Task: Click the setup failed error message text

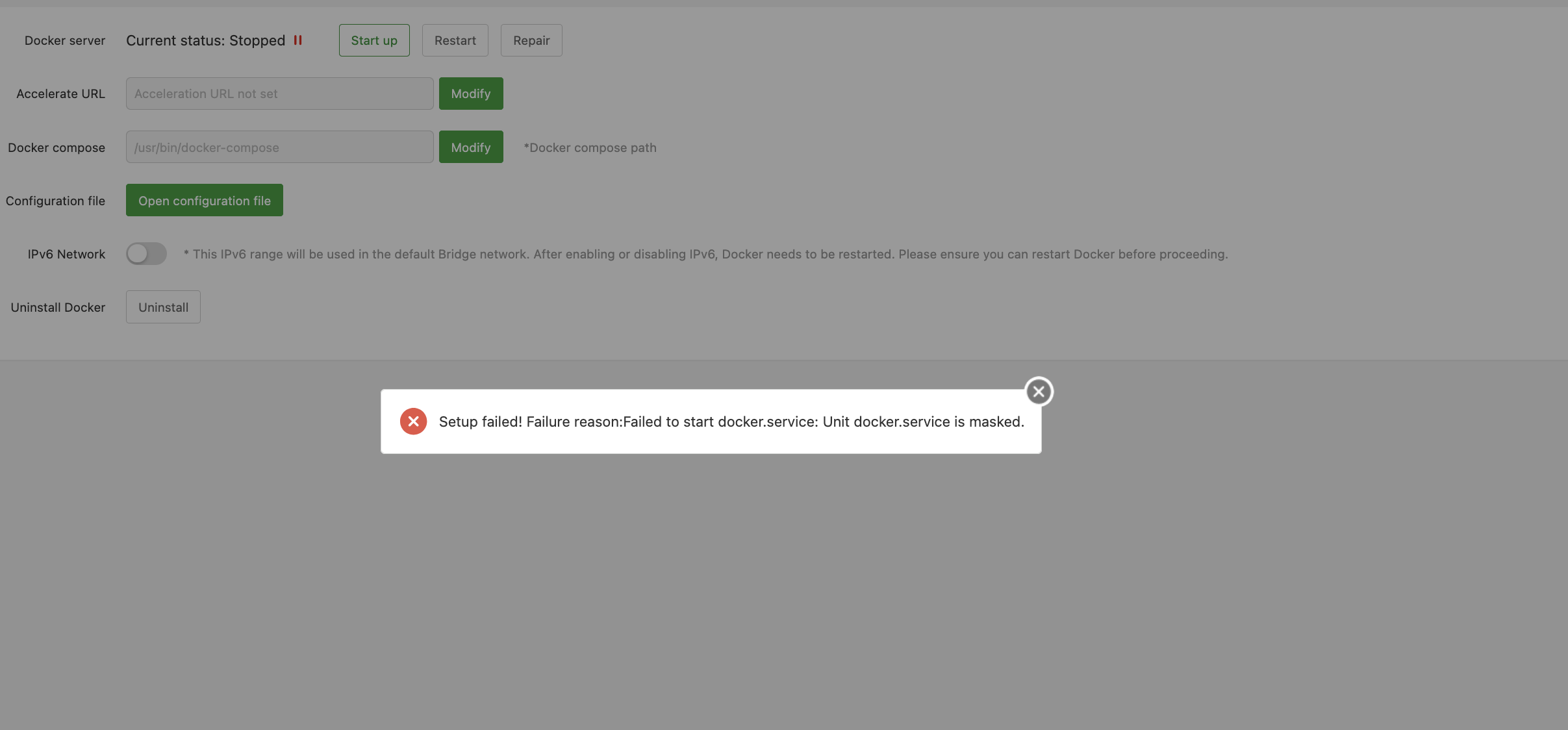Action: 731,422
